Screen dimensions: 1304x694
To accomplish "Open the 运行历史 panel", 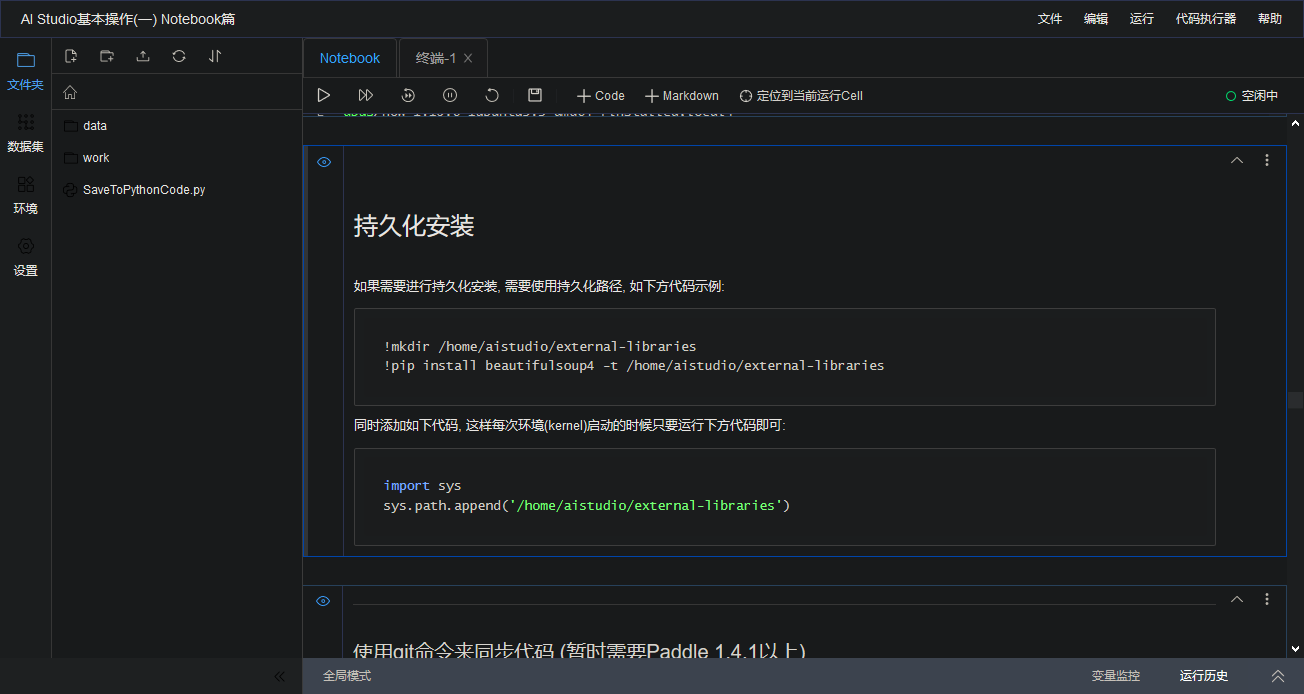I will point(1204,676).
